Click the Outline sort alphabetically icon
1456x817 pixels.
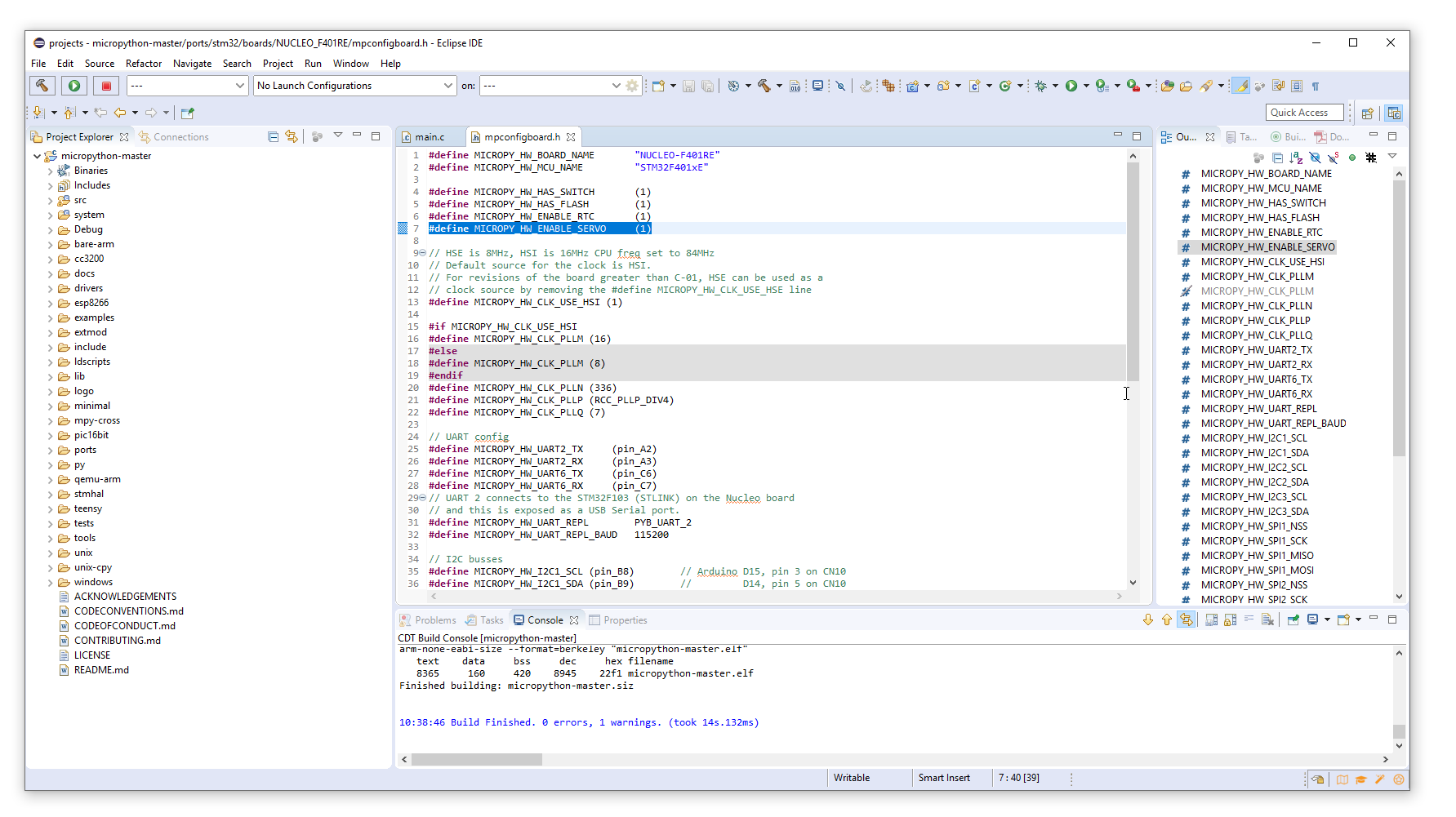point(1296,158)
